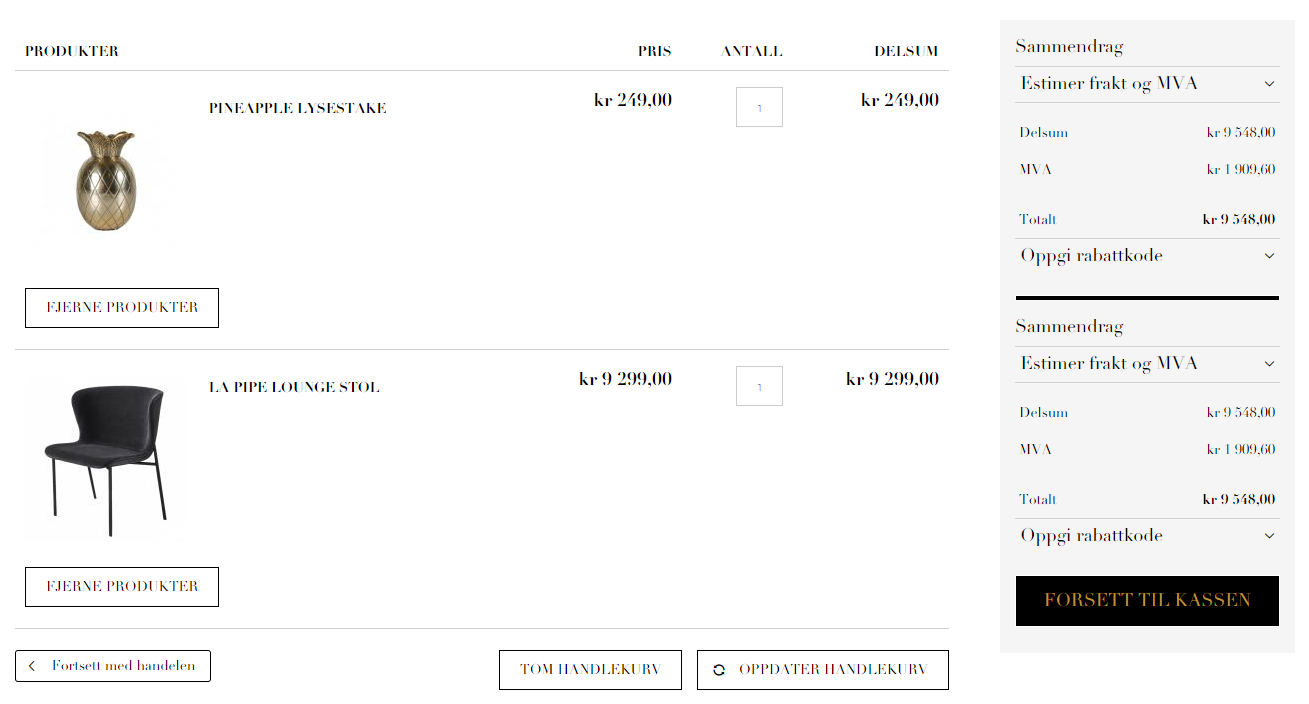Screen dimensions: 1309x704
Task: Expand the lower Estimer frakt og MVA chevron
Action: pyautogui.click(x=1269, y=364)
